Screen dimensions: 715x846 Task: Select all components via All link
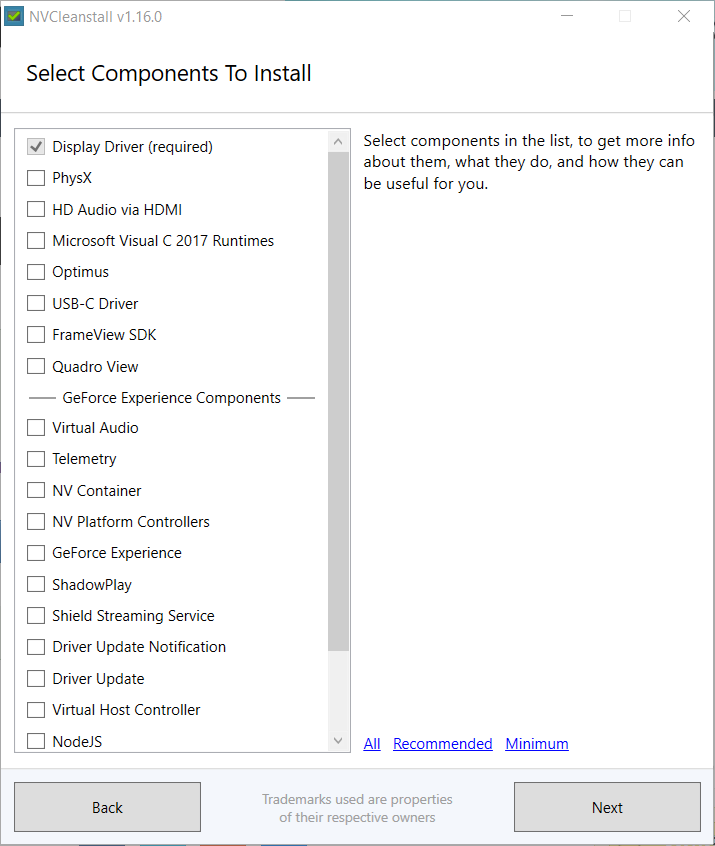tap(372, 743)
